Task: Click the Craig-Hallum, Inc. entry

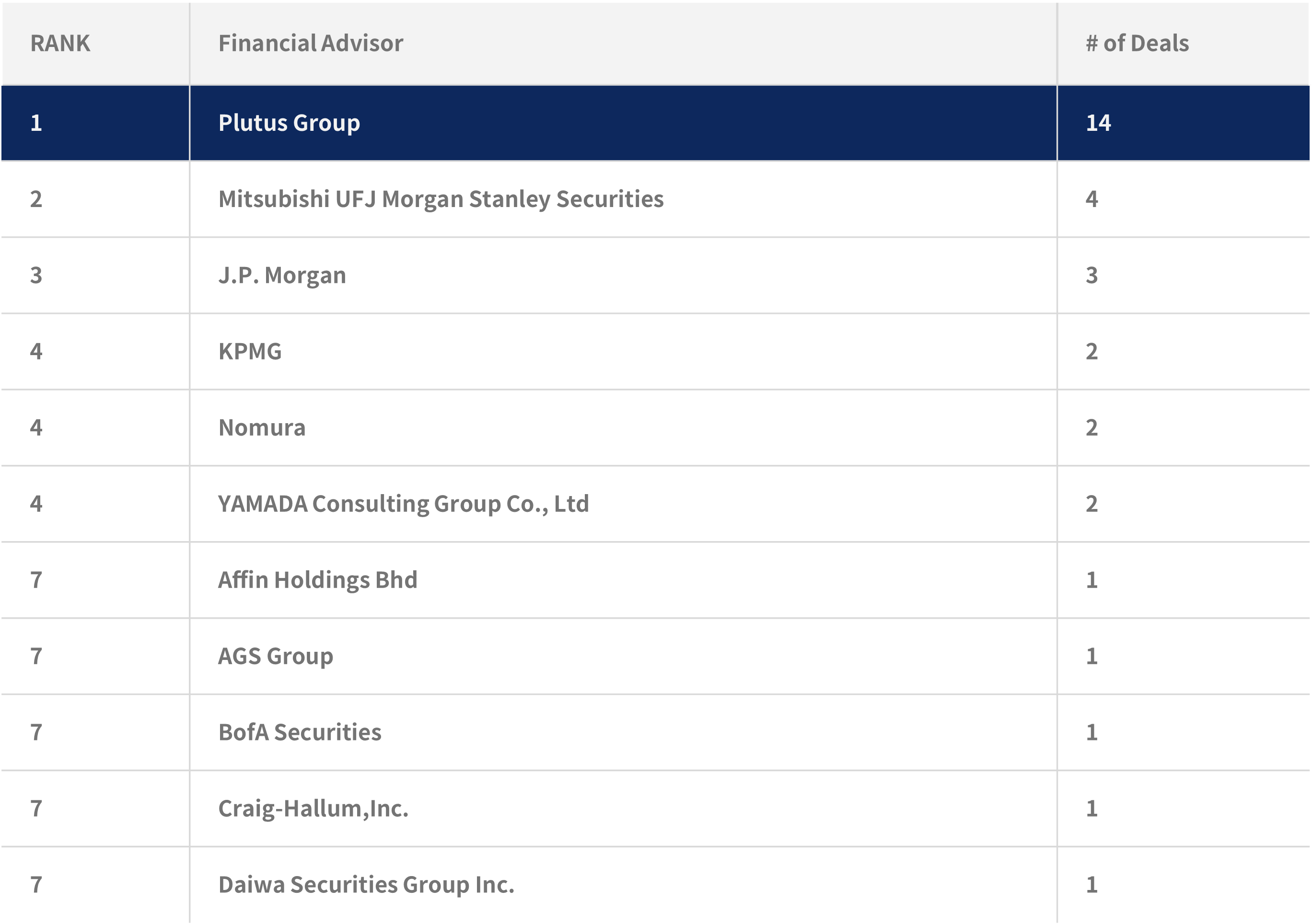Action: pyautogui.click(x=313, y=808)
